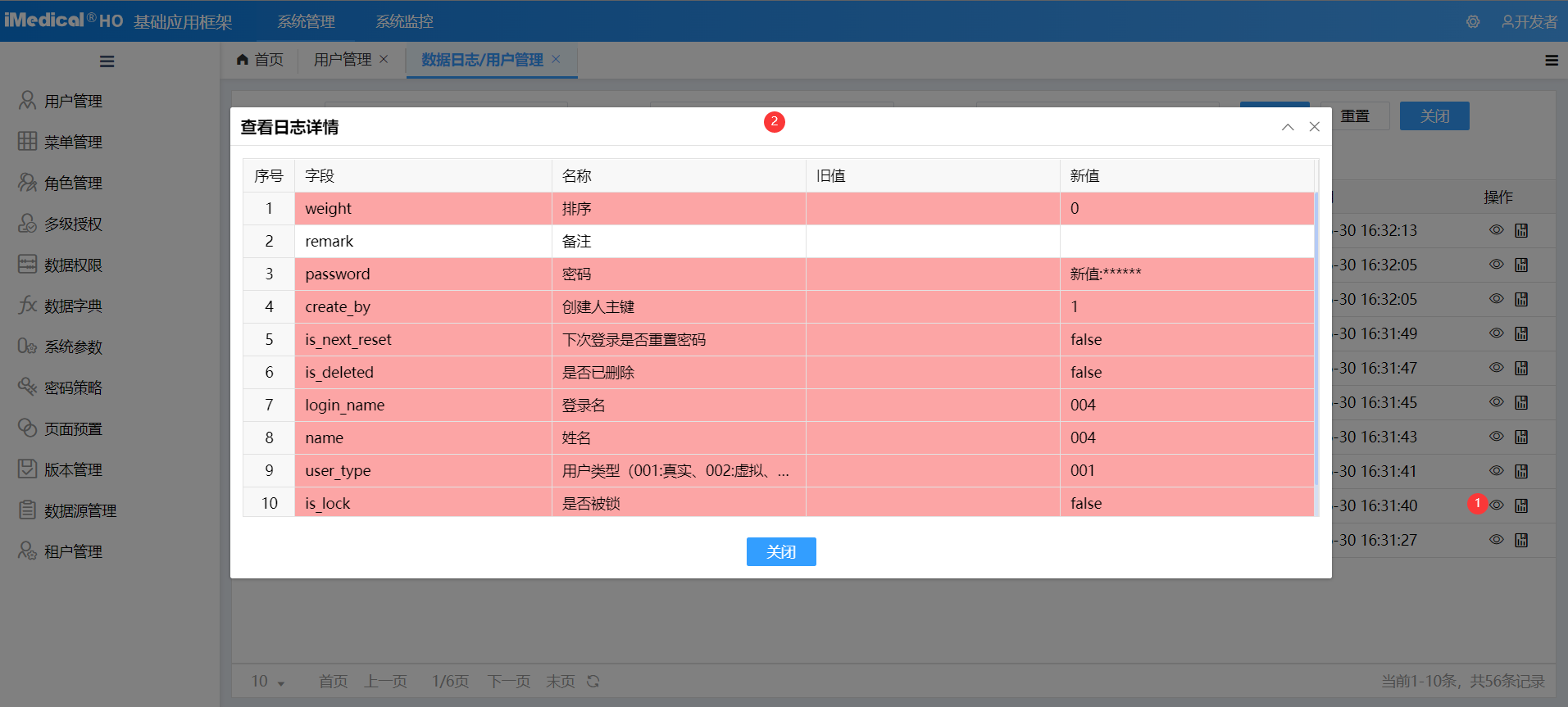The height and width of the screenshot is (707, 1568).
Task: Open the 系统监控 top menu
Action: (x=404, y=21)
